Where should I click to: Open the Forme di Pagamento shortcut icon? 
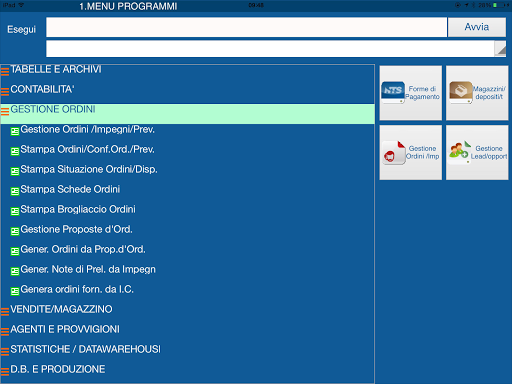point(393,92)
